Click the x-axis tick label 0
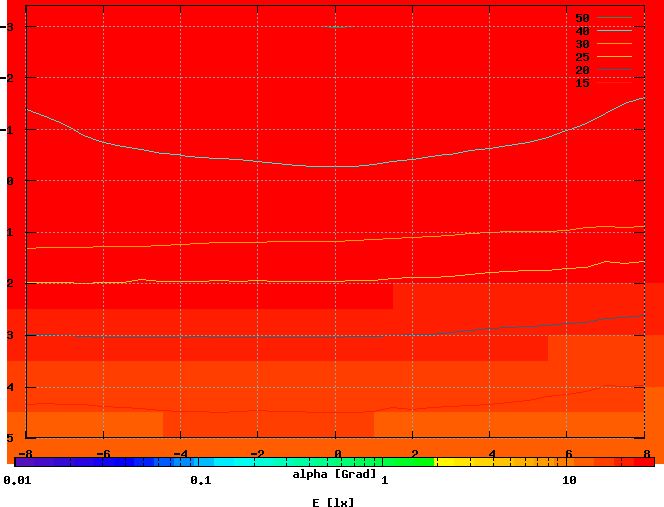664x507 pixels. coord(337,453)
